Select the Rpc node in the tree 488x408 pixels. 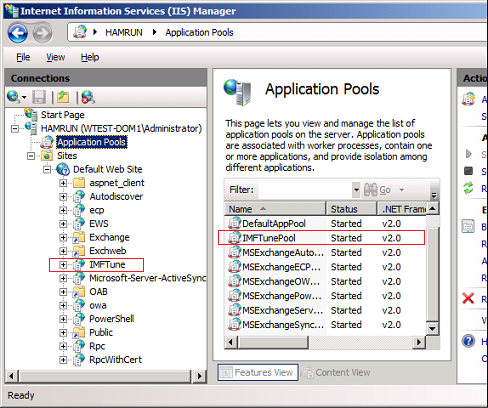tap(97, 346)
